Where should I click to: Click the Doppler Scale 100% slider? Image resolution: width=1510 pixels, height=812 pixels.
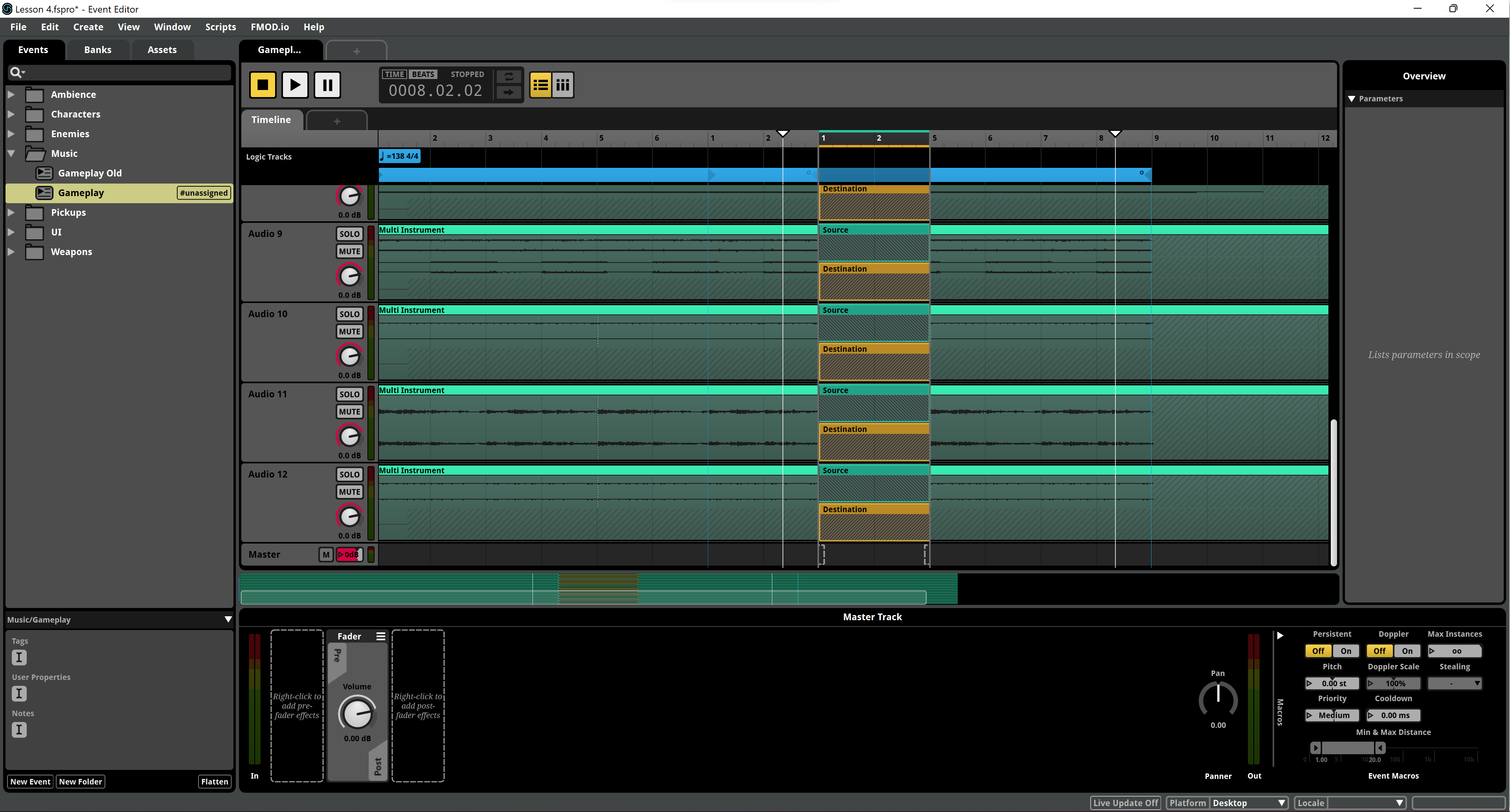point(1393,683)
